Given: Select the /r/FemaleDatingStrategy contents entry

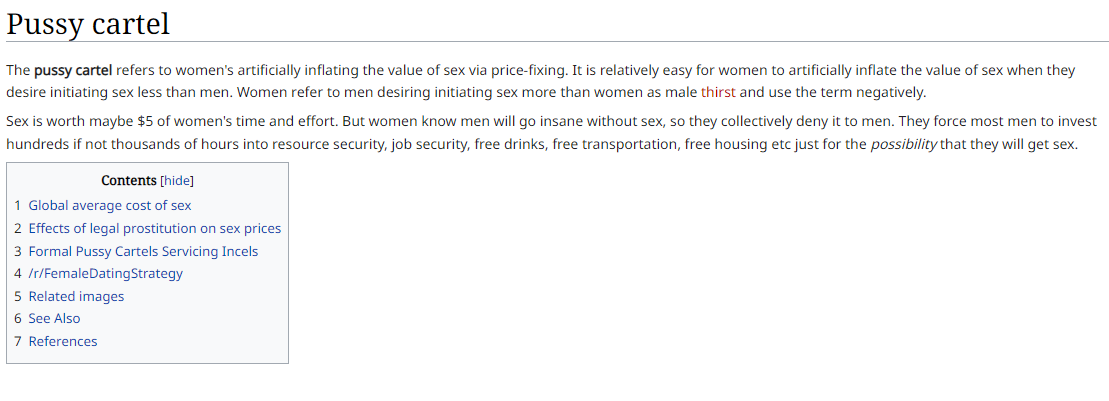Looking at the screenshot, I should click(x=105, y=273).
